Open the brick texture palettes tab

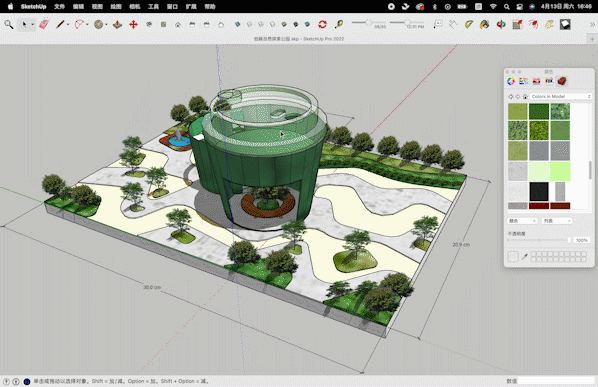[561, 81]
